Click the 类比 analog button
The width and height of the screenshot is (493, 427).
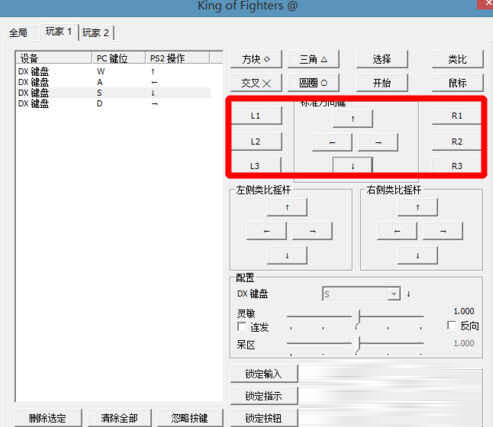point(457,59)
